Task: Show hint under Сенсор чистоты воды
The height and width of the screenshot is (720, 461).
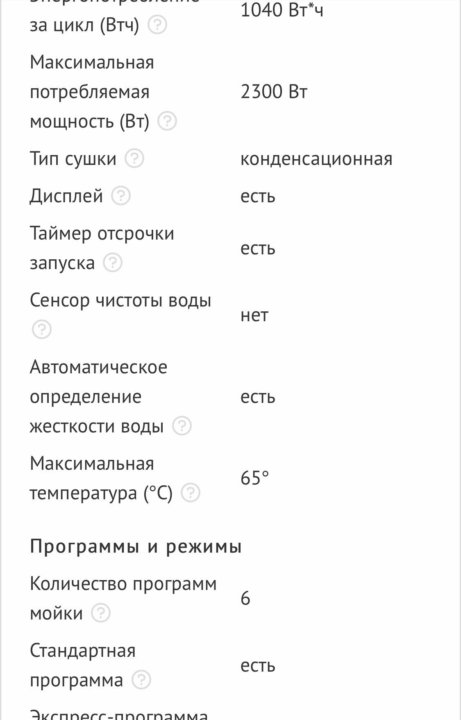Action: tap(42, 330)
